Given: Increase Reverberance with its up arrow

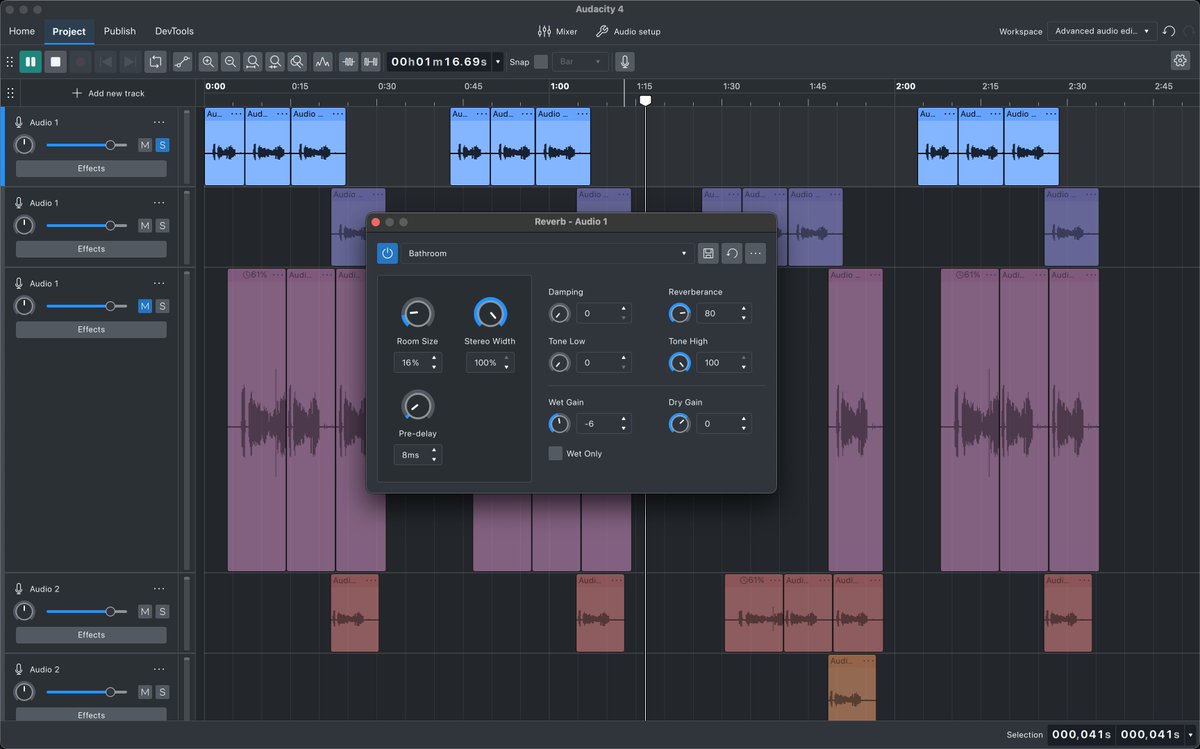Looking at the screenshot, I should (744, 309).
